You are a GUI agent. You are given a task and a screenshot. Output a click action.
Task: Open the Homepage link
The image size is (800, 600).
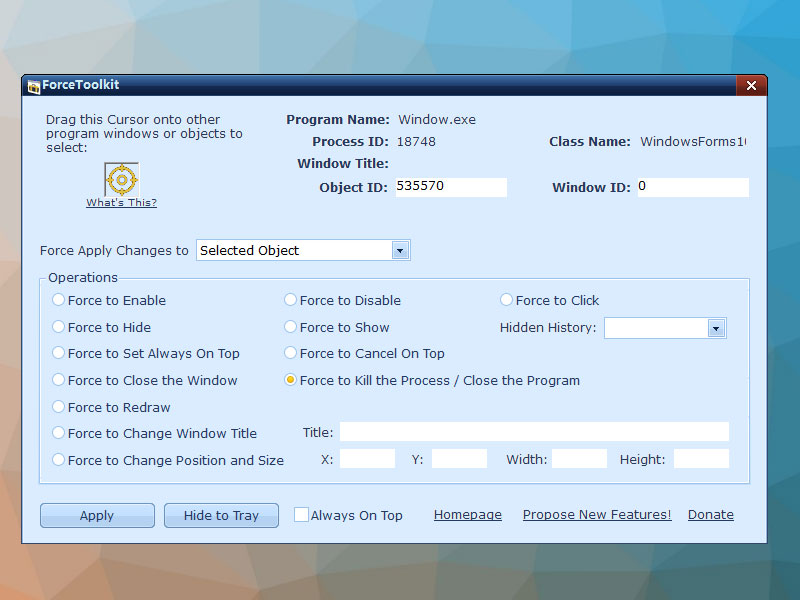pyautogui.click(x=467, y=515)
